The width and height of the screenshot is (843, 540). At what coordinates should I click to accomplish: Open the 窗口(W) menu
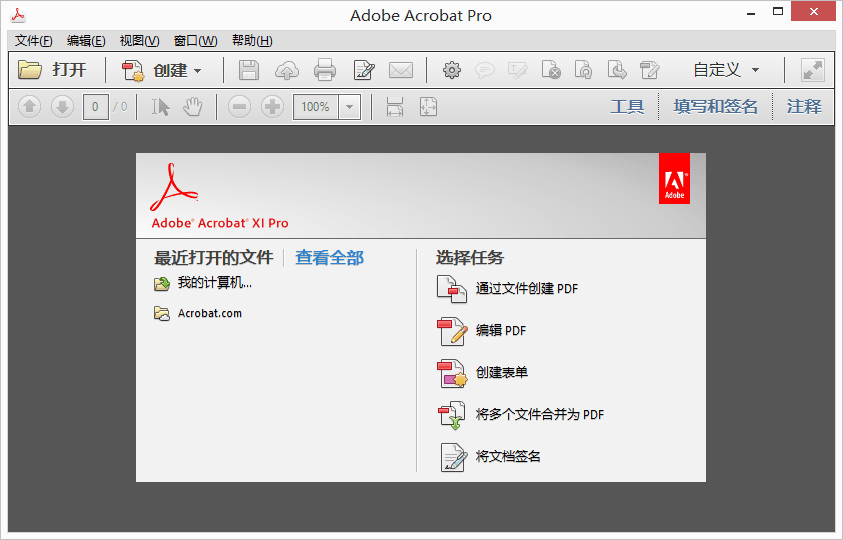(x=195, y=41)
